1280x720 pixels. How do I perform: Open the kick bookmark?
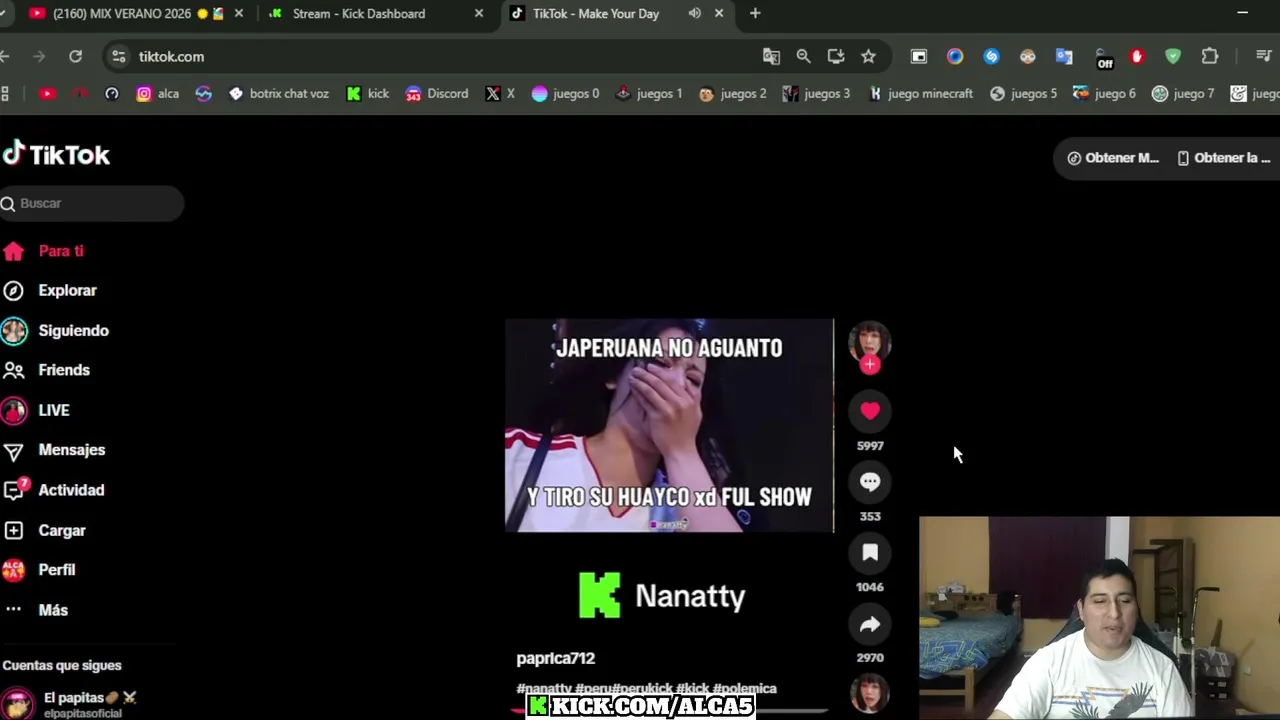click(x=367, y=93)
